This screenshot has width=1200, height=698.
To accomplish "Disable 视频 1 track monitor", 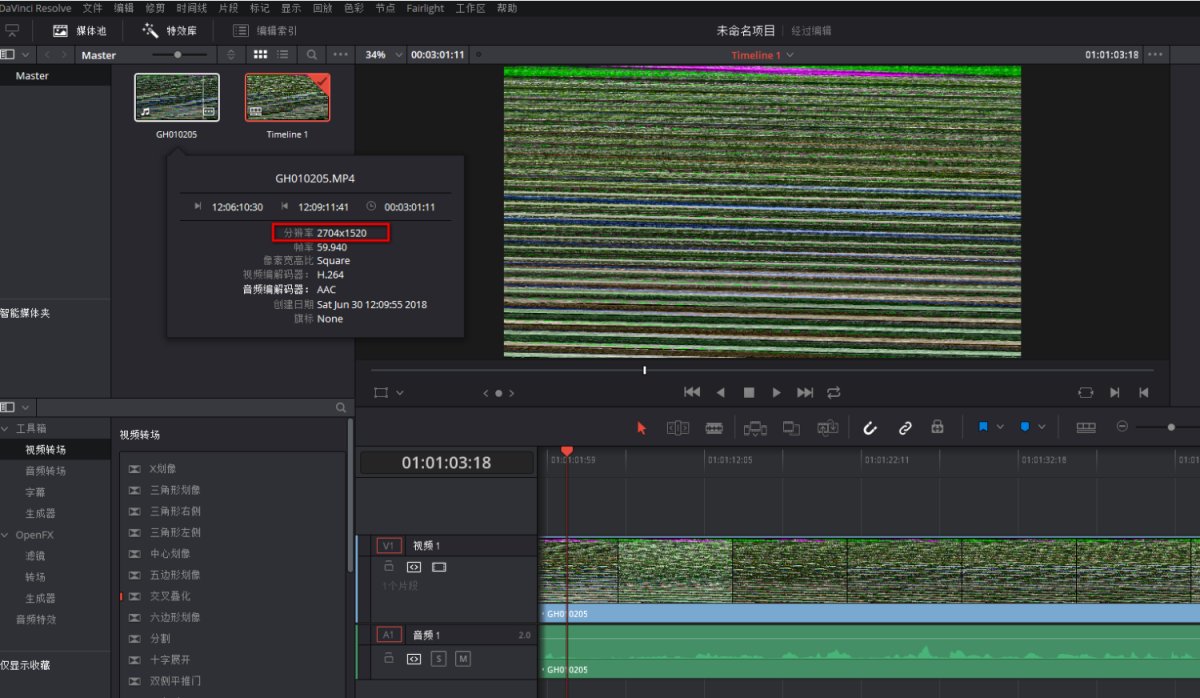I will [x=439, y=567].
